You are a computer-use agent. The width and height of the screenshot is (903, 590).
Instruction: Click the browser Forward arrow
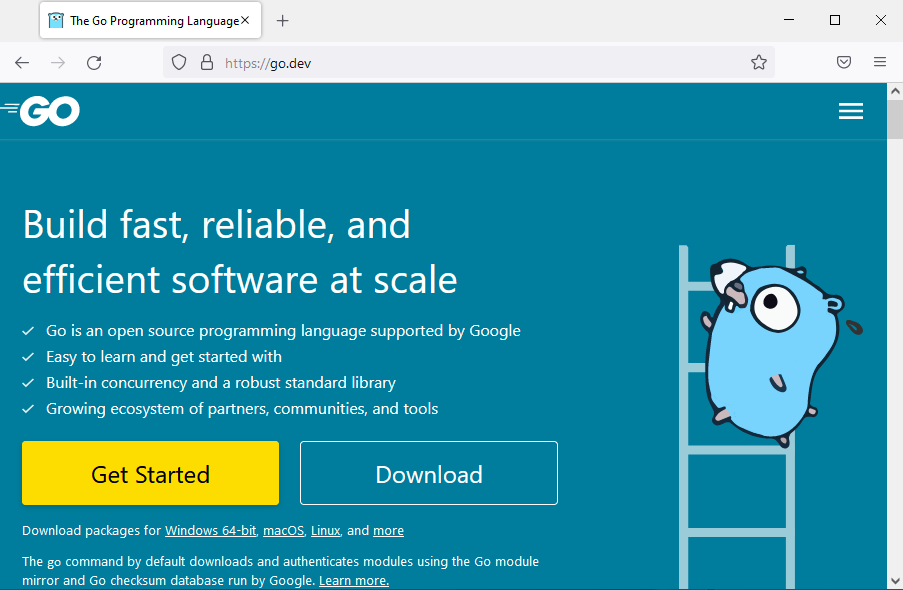coord(58,63)
